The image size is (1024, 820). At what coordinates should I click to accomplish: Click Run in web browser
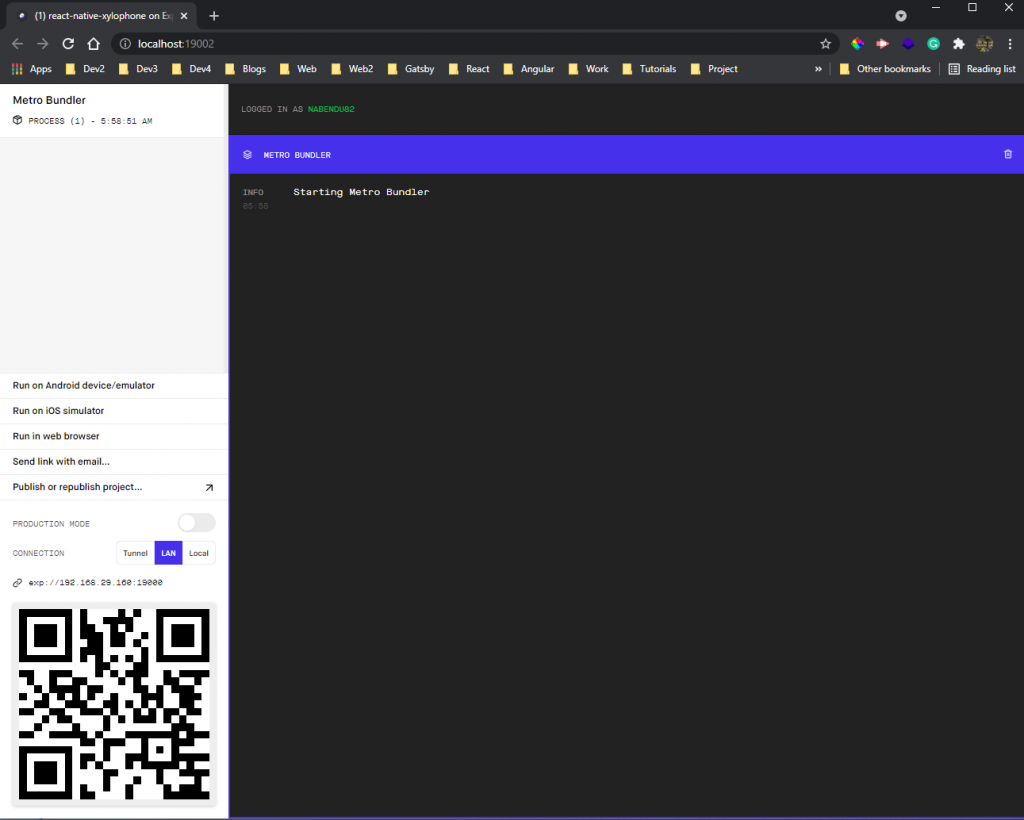click(x=114, y=436)
